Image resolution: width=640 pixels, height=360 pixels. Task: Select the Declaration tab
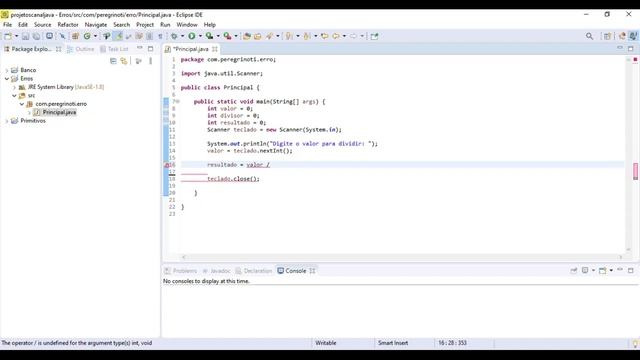coord(254,271)
